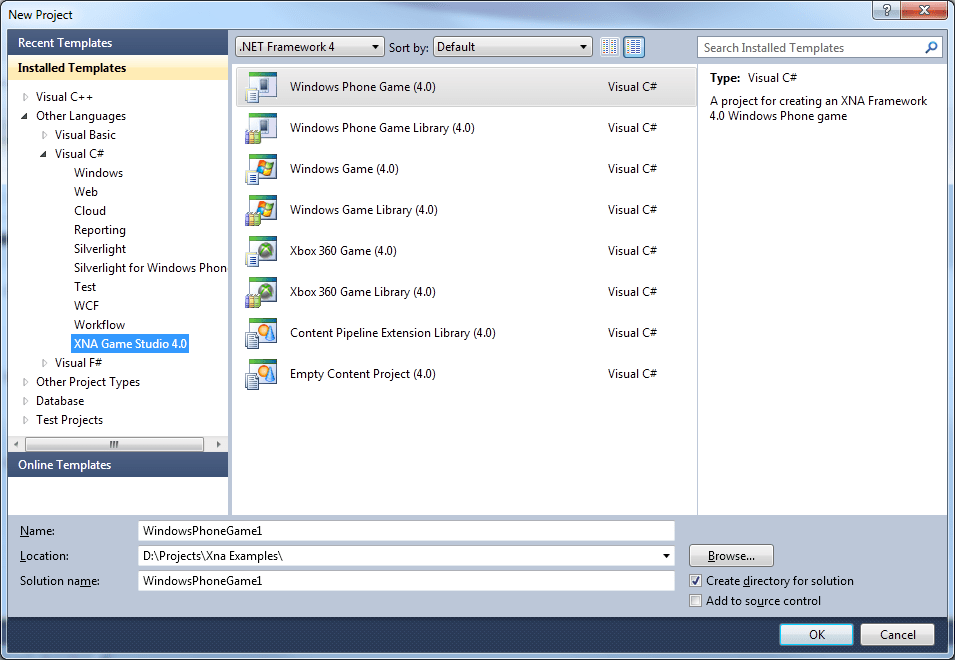Click the horizontal scrollbar thumb in tree

coord(114,444)
